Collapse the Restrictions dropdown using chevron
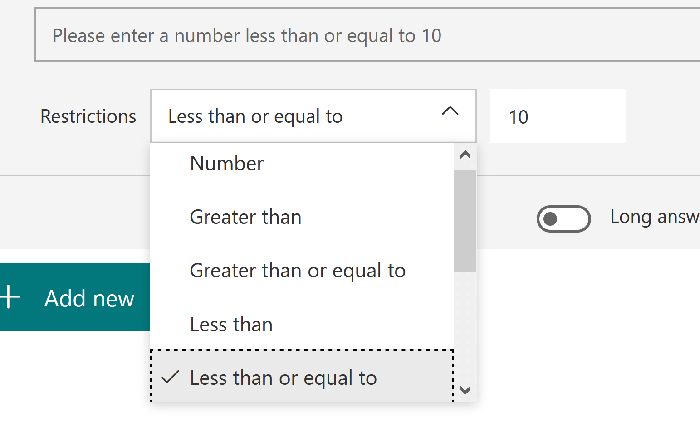 tap(450, 111)
